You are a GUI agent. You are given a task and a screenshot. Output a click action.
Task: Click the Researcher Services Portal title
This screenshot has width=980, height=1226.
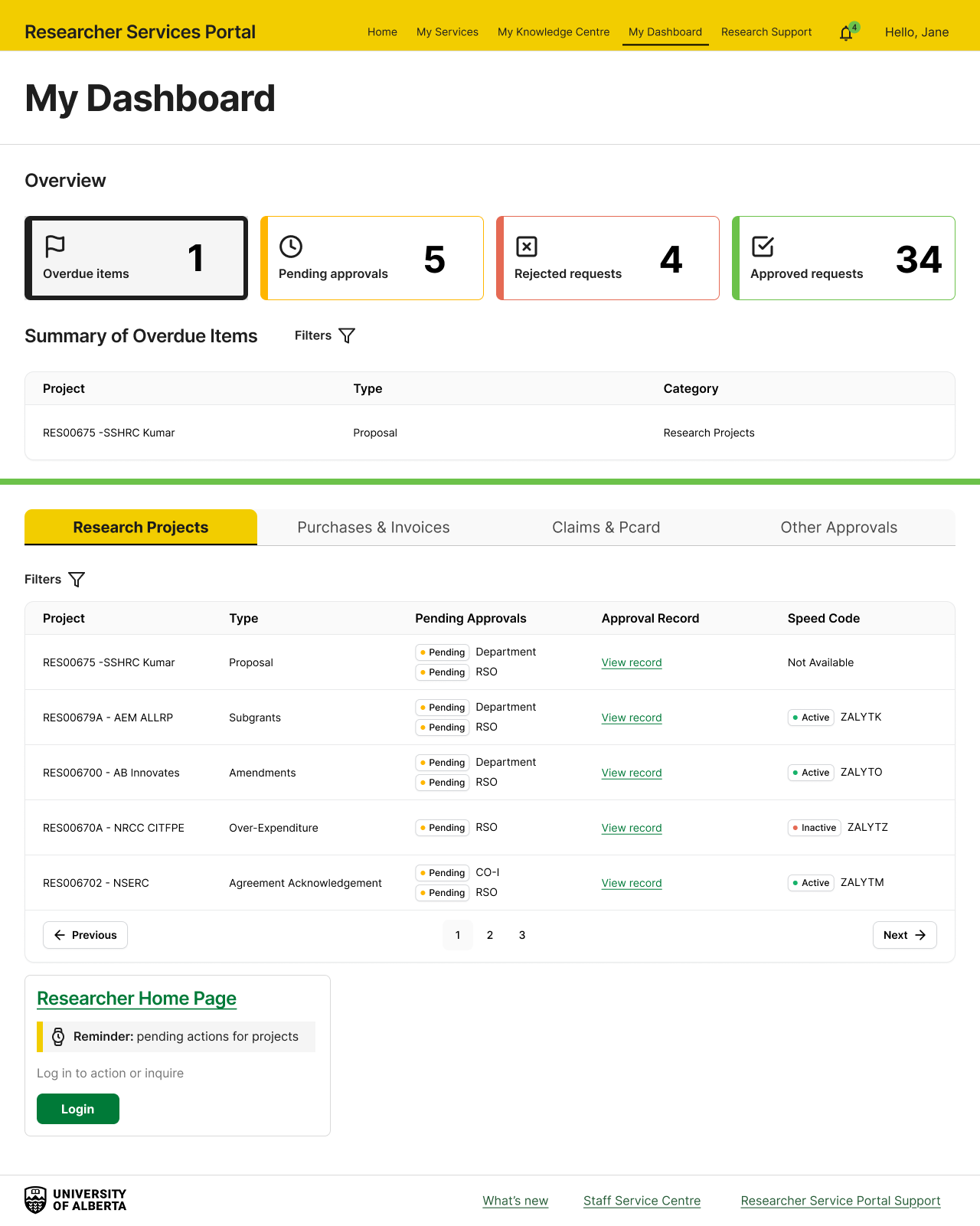click(x=140, y=32)
